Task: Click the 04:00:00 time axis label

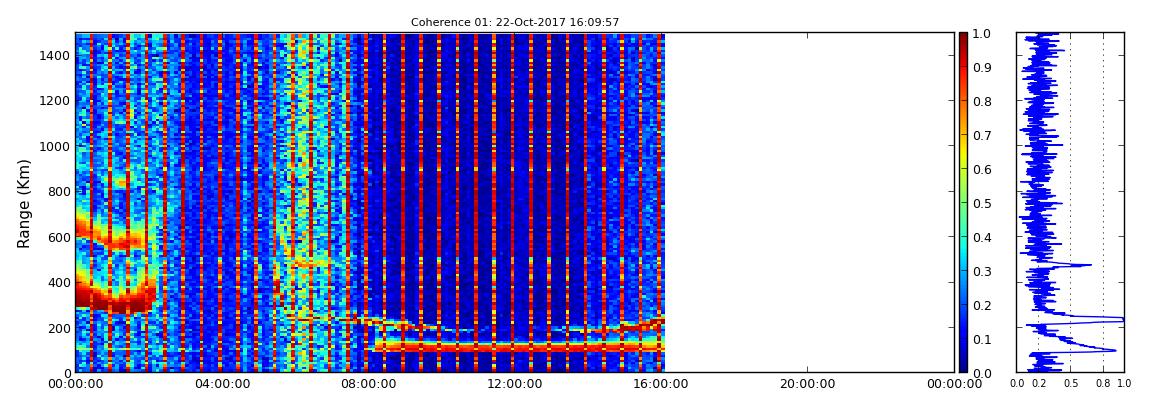Action: tap(221, 383)
